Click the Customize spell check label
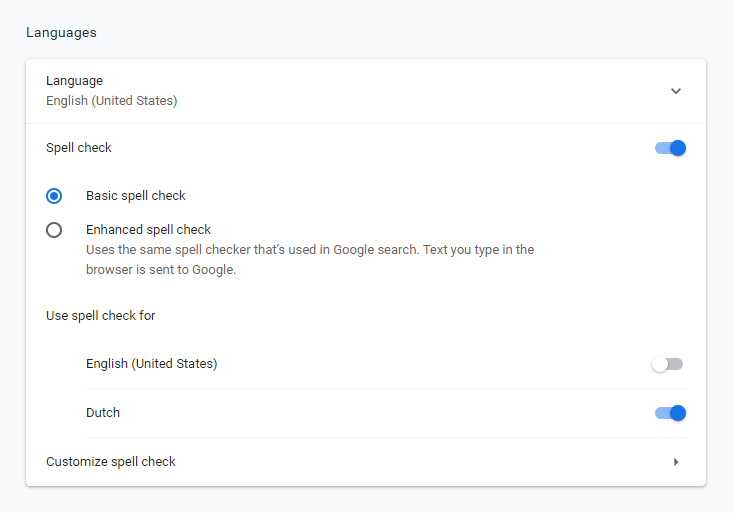 [110, 462]
